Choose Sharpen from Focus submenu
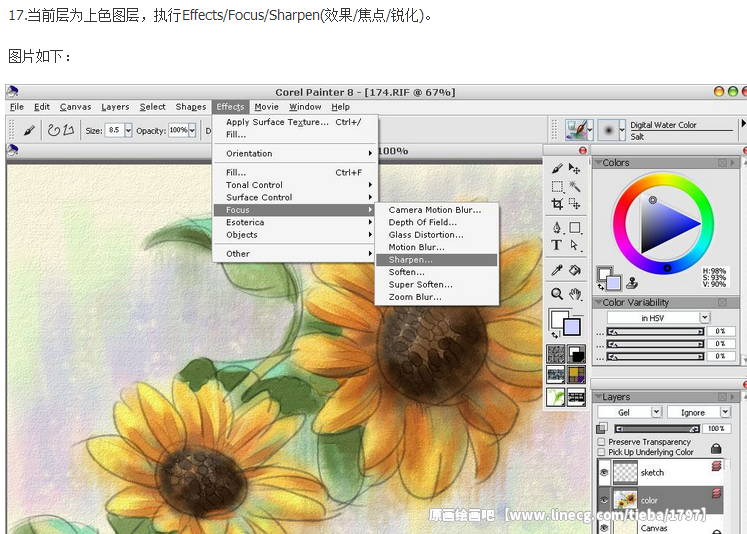This screenshot has height=534, width=747. pyautogui.click(x=436, y=260)
